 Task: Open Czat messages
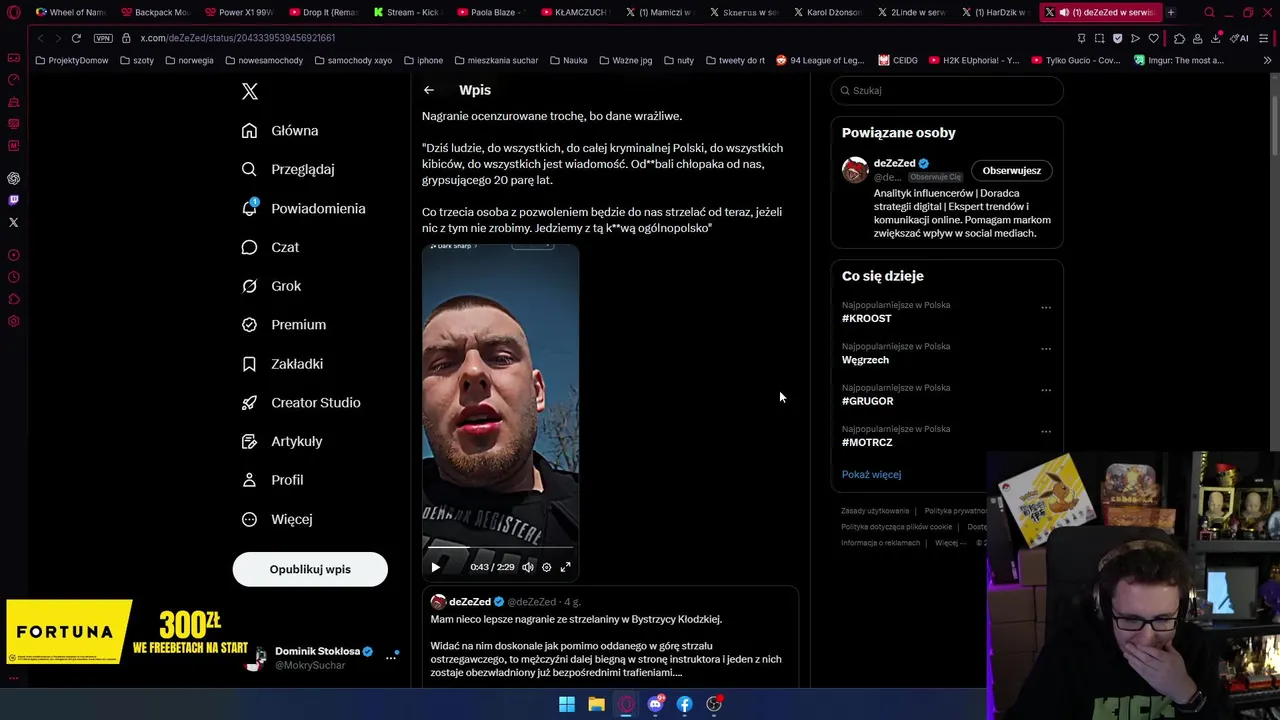click(270, 247)
